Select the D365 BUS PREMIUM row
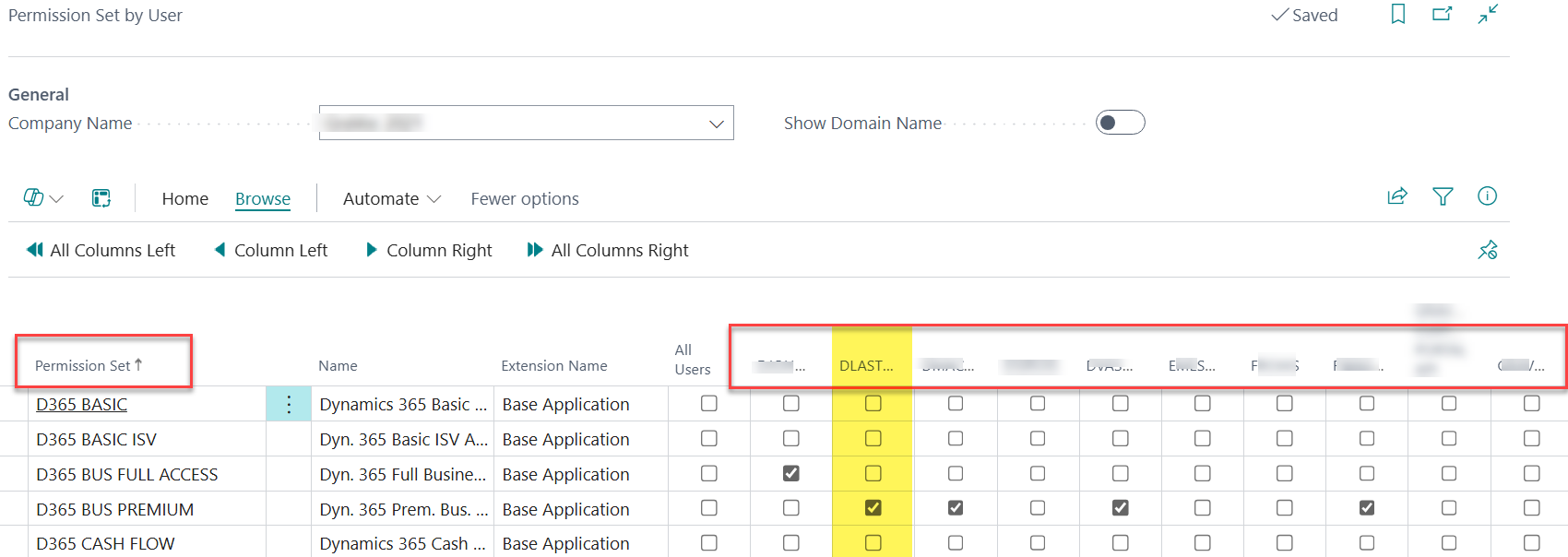The height and width of the screenshot is (557, 1568). (114, 509)
